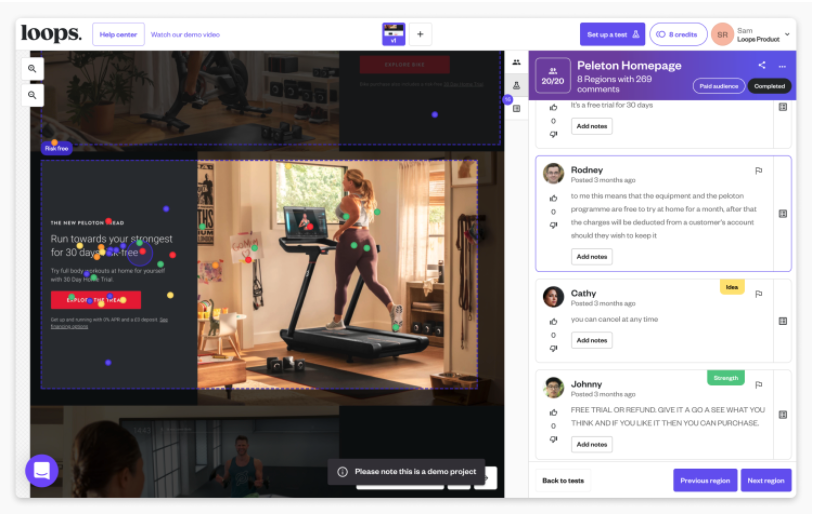The width and height of the screenshot is (816, 518).
Task: Open the notes sidebar icon with badge
Action: [x=516, y=108]
